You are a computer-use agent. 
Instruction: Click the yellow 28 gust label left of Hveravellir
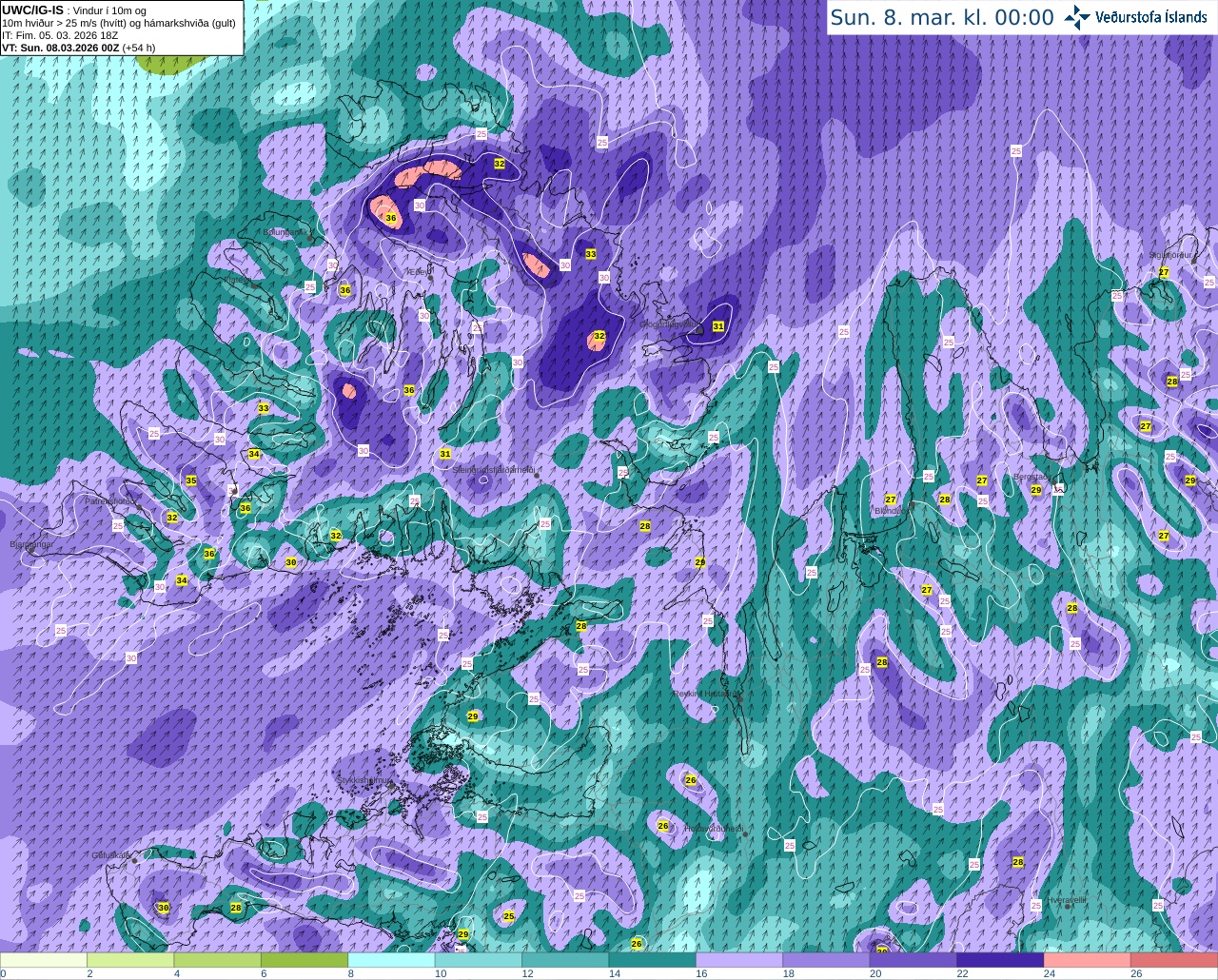(x=1018, y=862)
